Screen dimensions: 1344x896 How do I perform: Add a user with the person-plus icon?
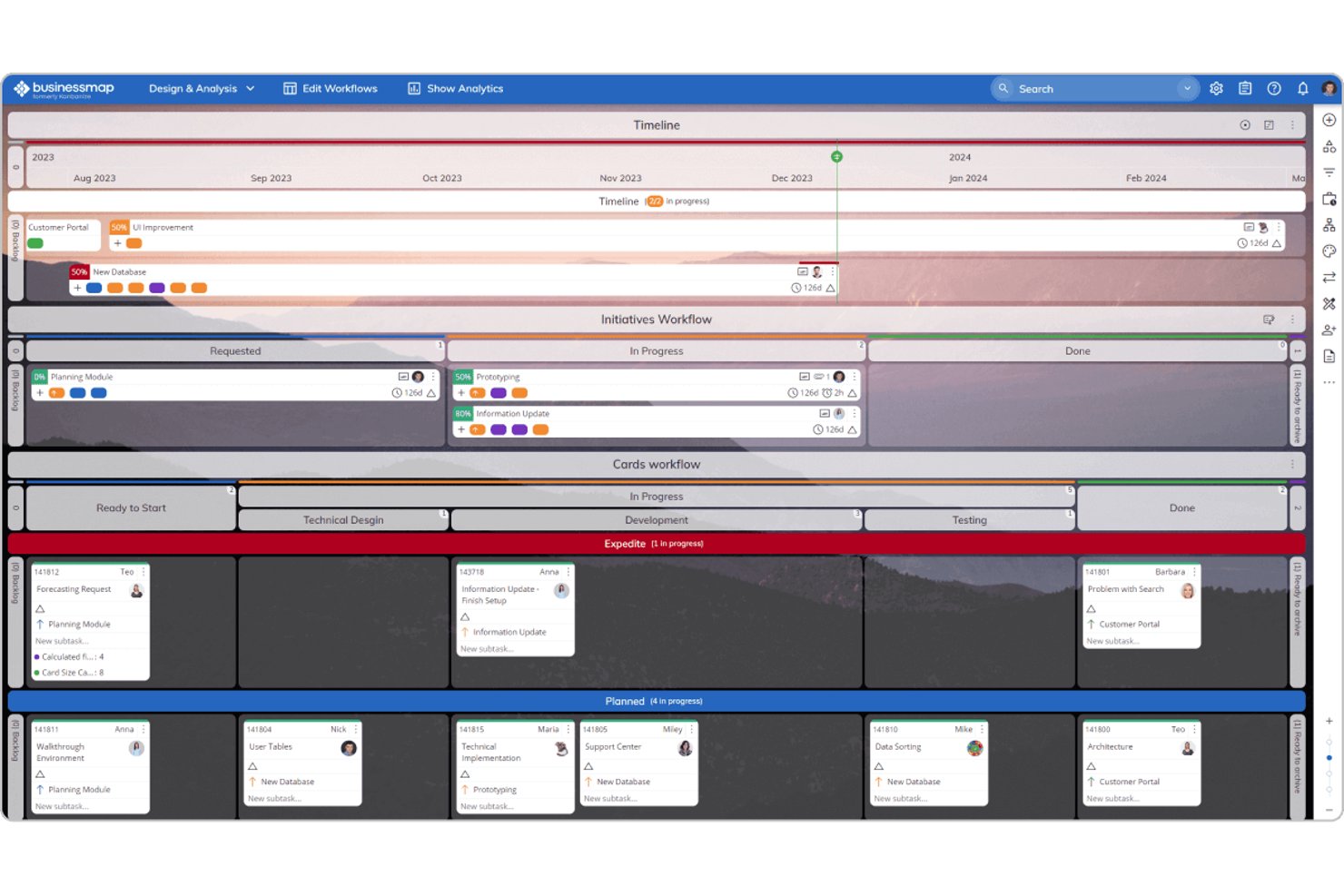pos(1329,330)
